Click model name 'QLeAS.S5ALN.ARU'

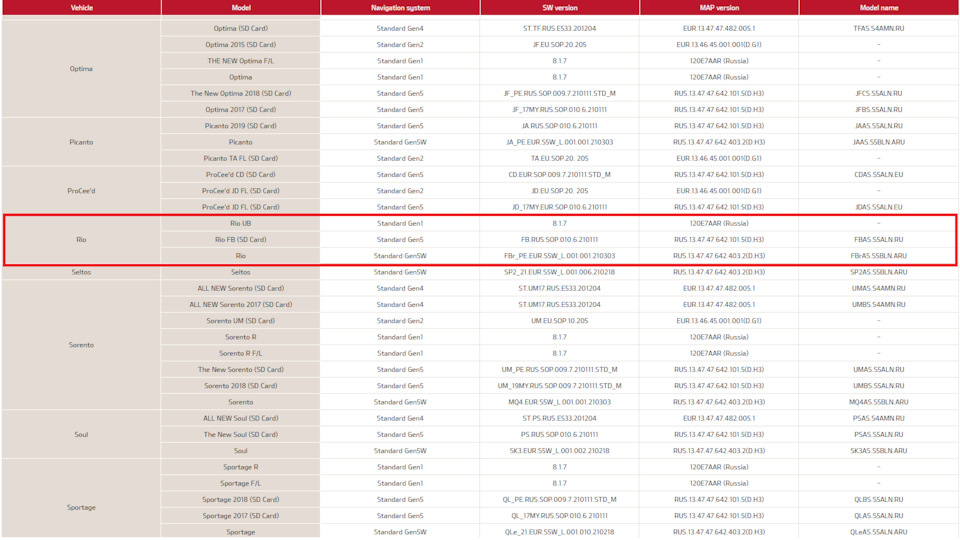879,532
